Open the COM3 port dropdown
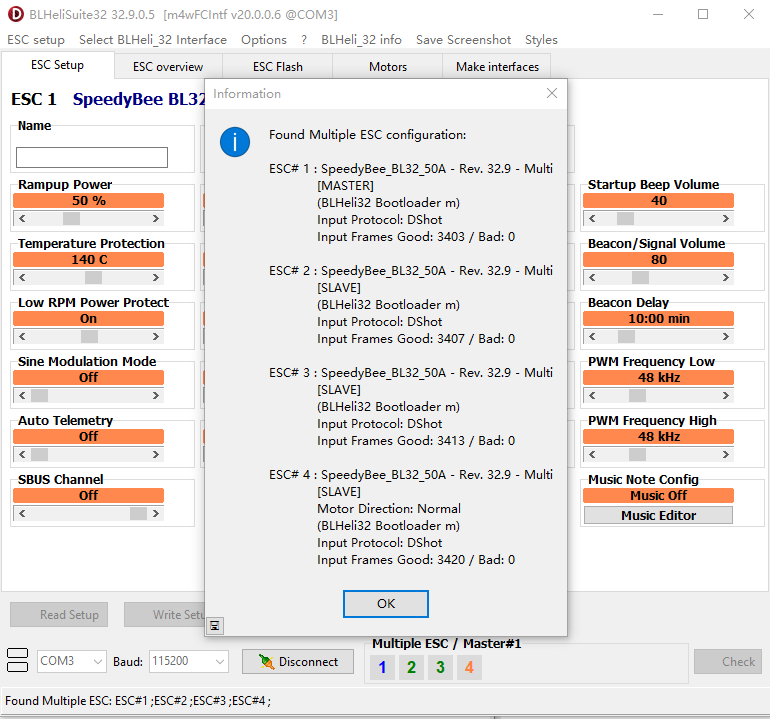 click(72, 661)
